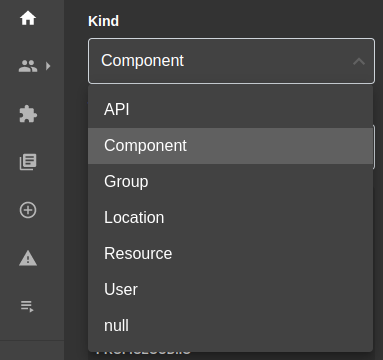Select null option in the Kind list

point(230,326)
